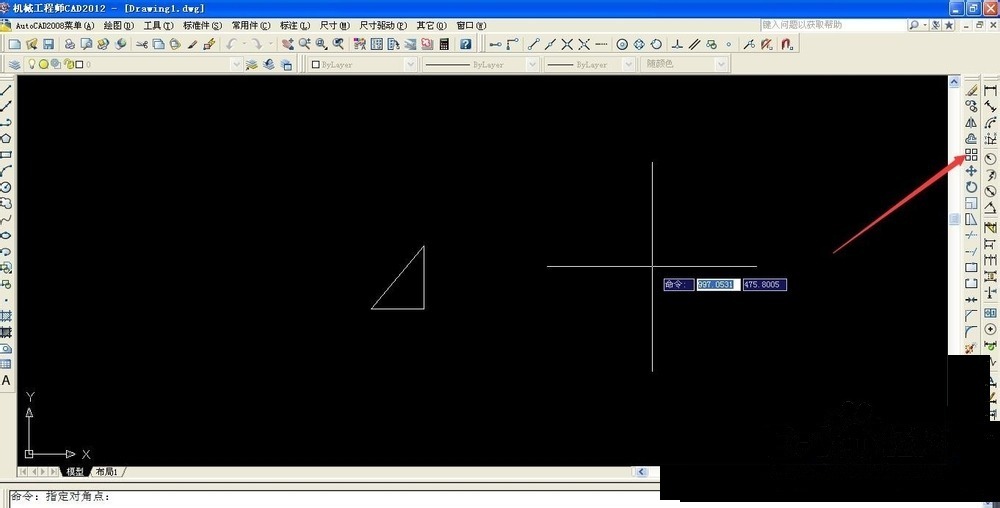
Task: Open the Layer Properties Manager icon
Action: click(x=14, y=64)
